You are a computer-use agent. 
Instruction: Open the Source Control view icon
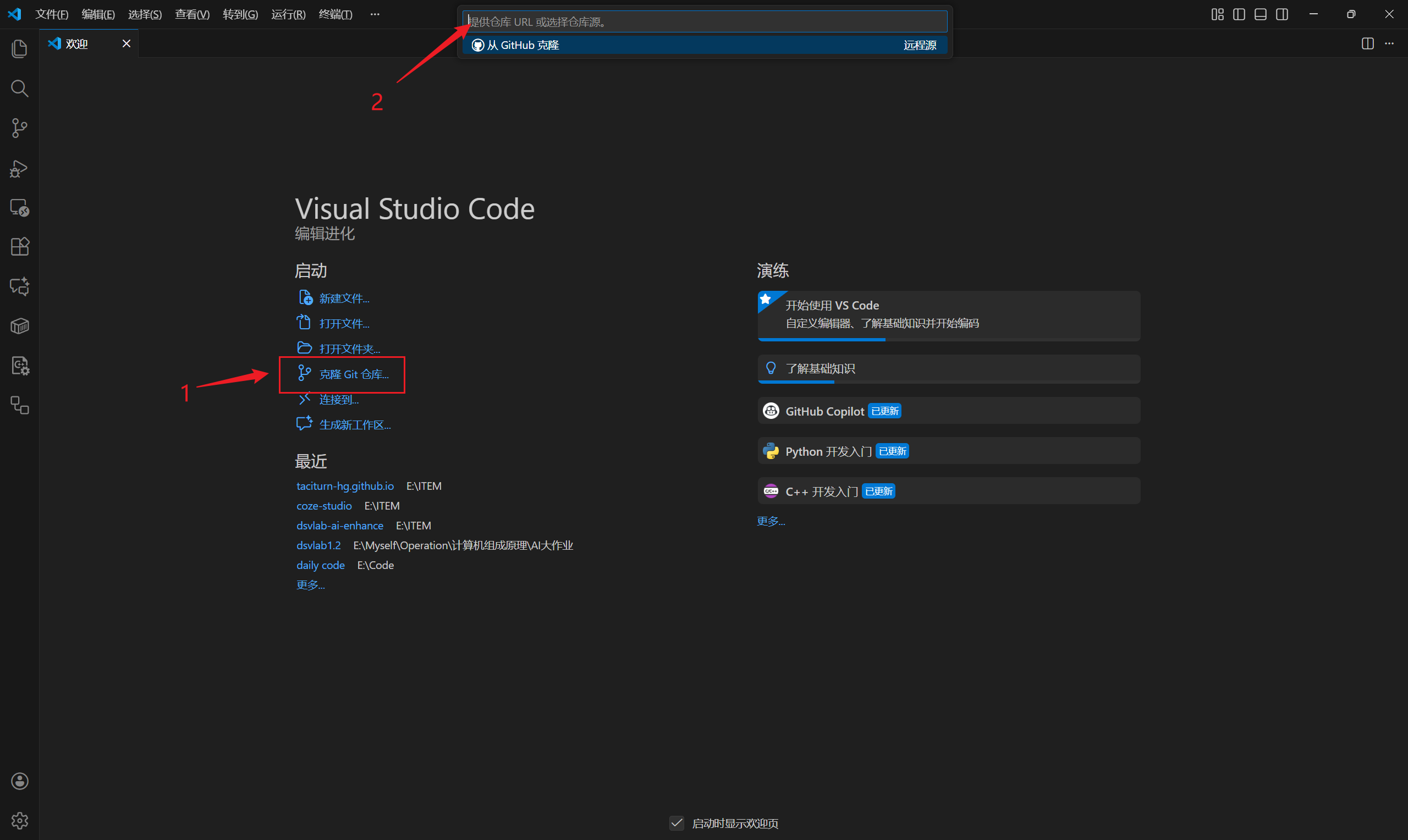19,128
